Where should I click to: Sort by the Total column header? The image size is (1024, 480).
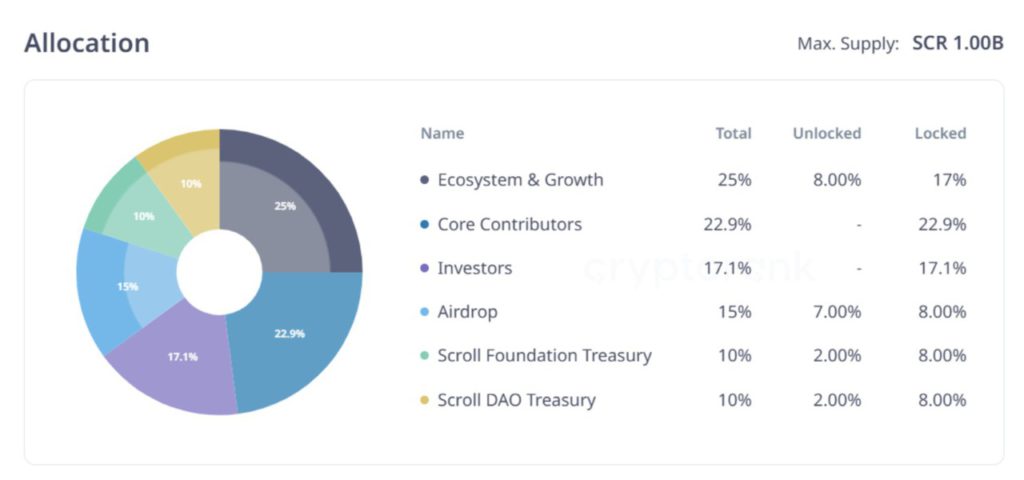pyautogui.click(x=733, y=133)
